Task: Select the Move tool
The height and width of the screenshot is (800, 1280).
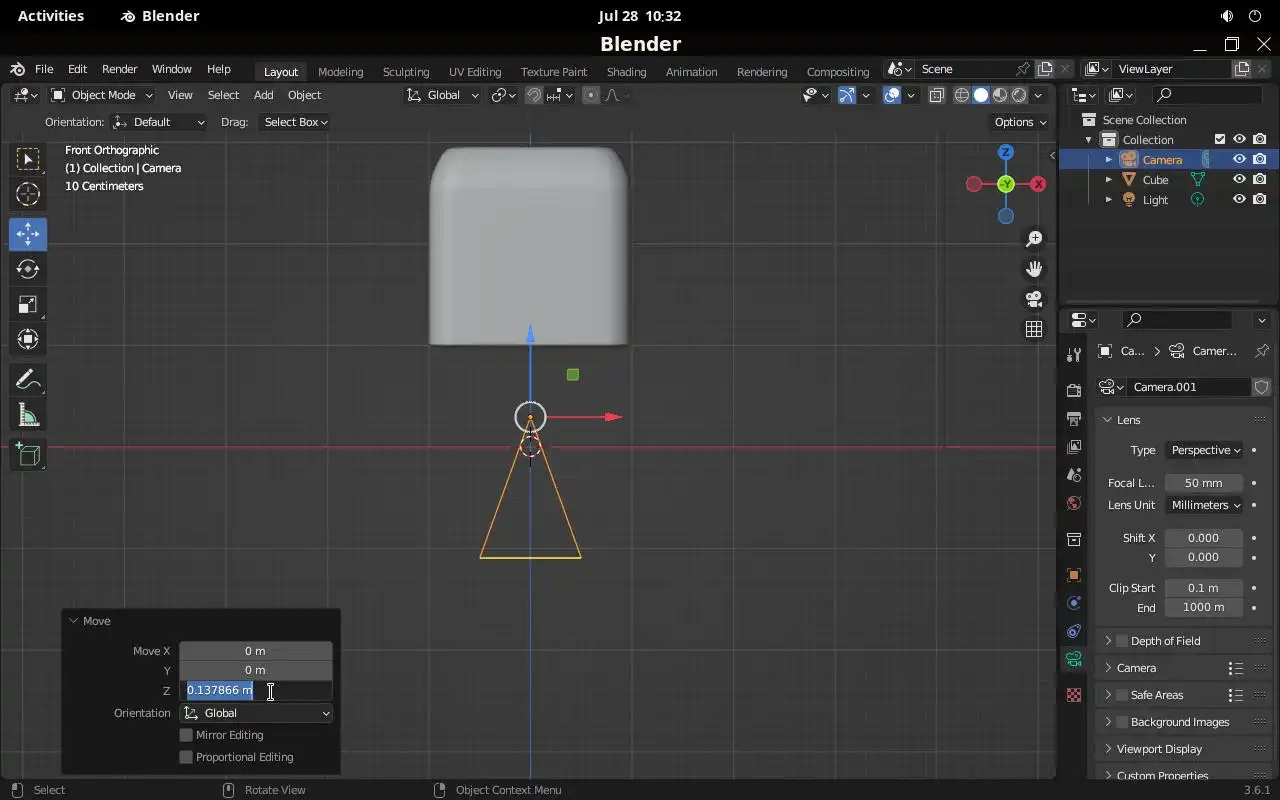Action: click(x=28, y=234)
